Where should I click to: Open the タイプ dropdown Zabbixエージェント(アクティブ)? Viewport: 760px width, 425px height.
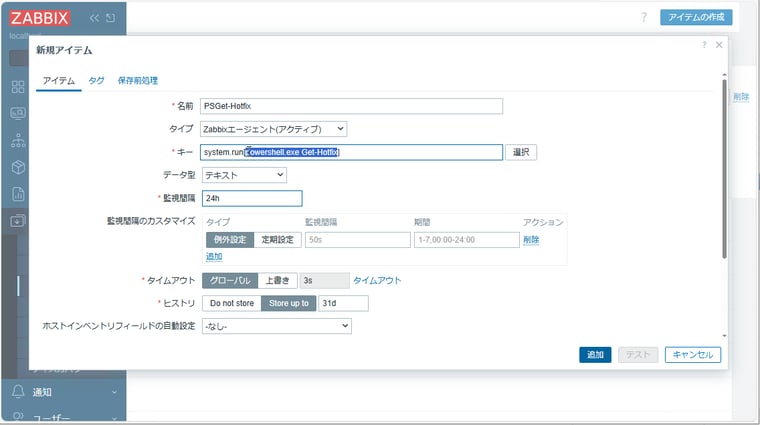tap(274, 129)
